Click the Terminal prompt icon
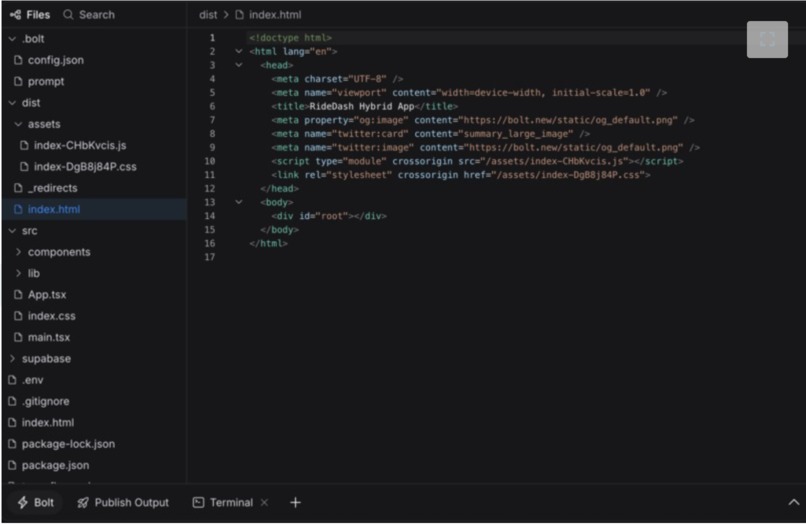The height and width of the screenshot is (524, 806). (x=198, y=503)
